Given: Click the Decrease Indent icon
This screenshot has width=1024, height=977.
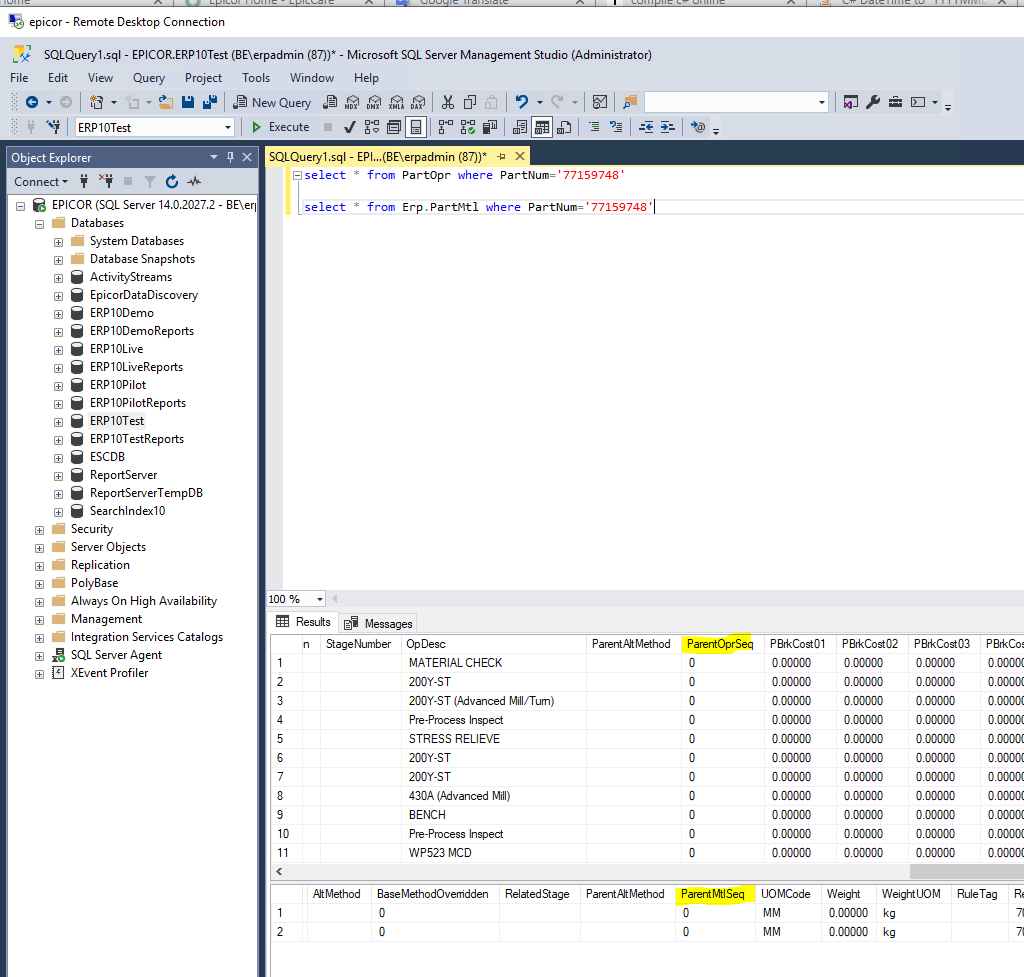Looking at the screenshot, I should click(x=646, y=127).
